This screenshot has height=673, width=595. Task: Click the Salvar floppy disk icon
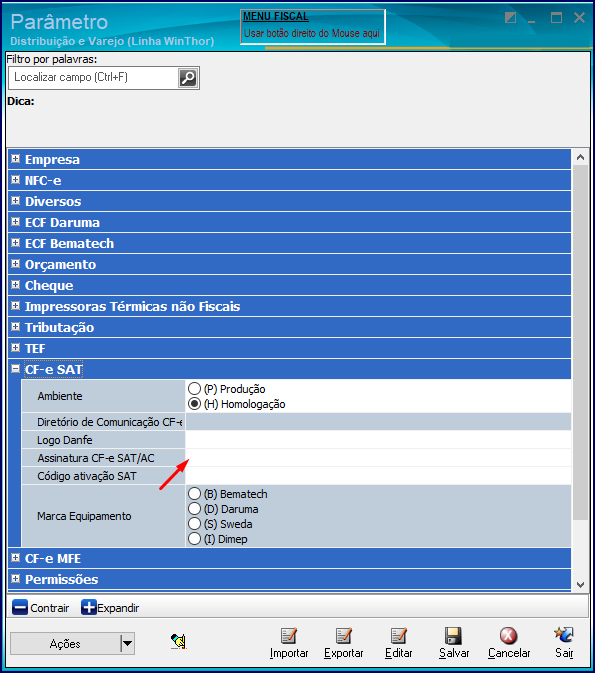[x=453, y=636]
